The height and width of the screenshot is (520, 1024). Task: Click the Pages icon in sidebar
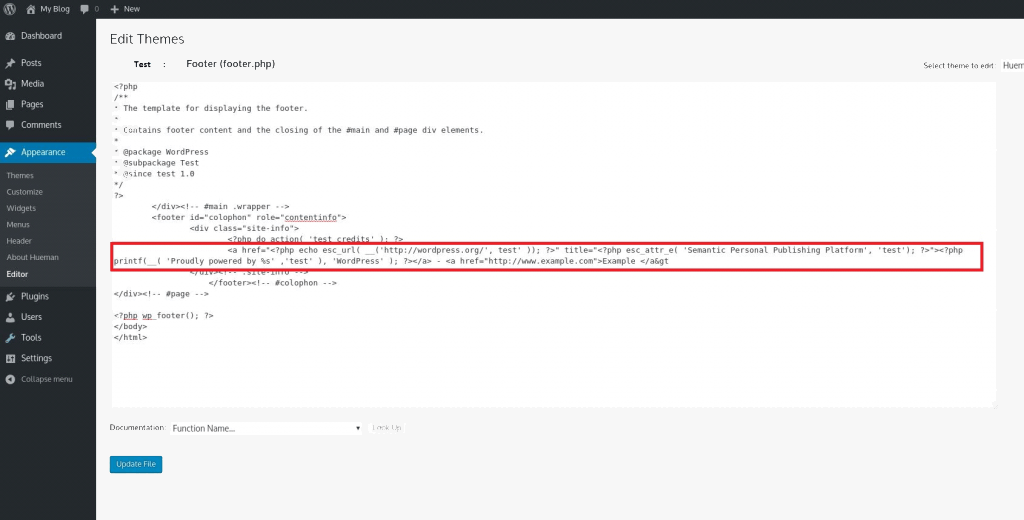(x=10, y=105)
